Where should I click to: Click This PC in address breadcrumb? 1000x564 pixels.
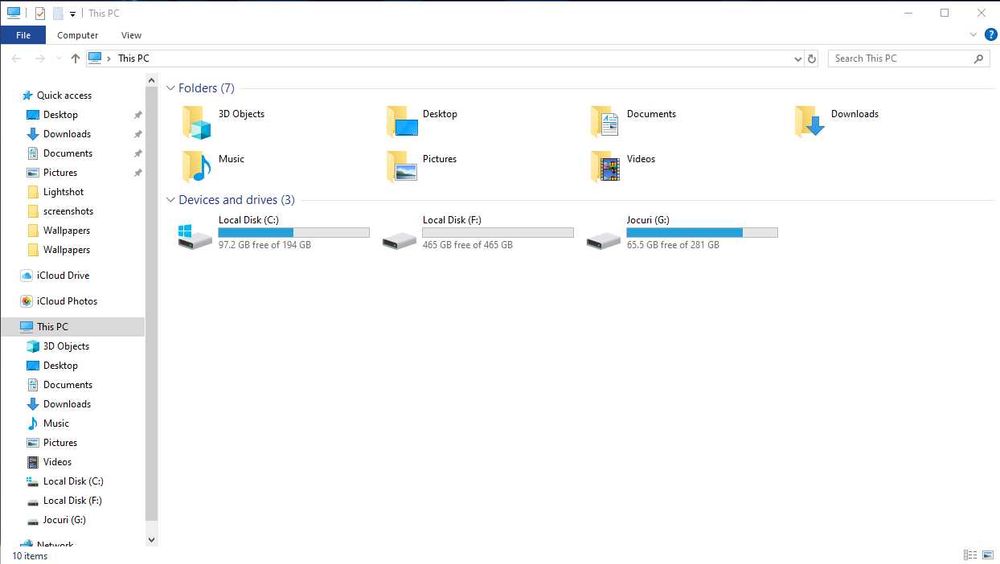point(133,59)
